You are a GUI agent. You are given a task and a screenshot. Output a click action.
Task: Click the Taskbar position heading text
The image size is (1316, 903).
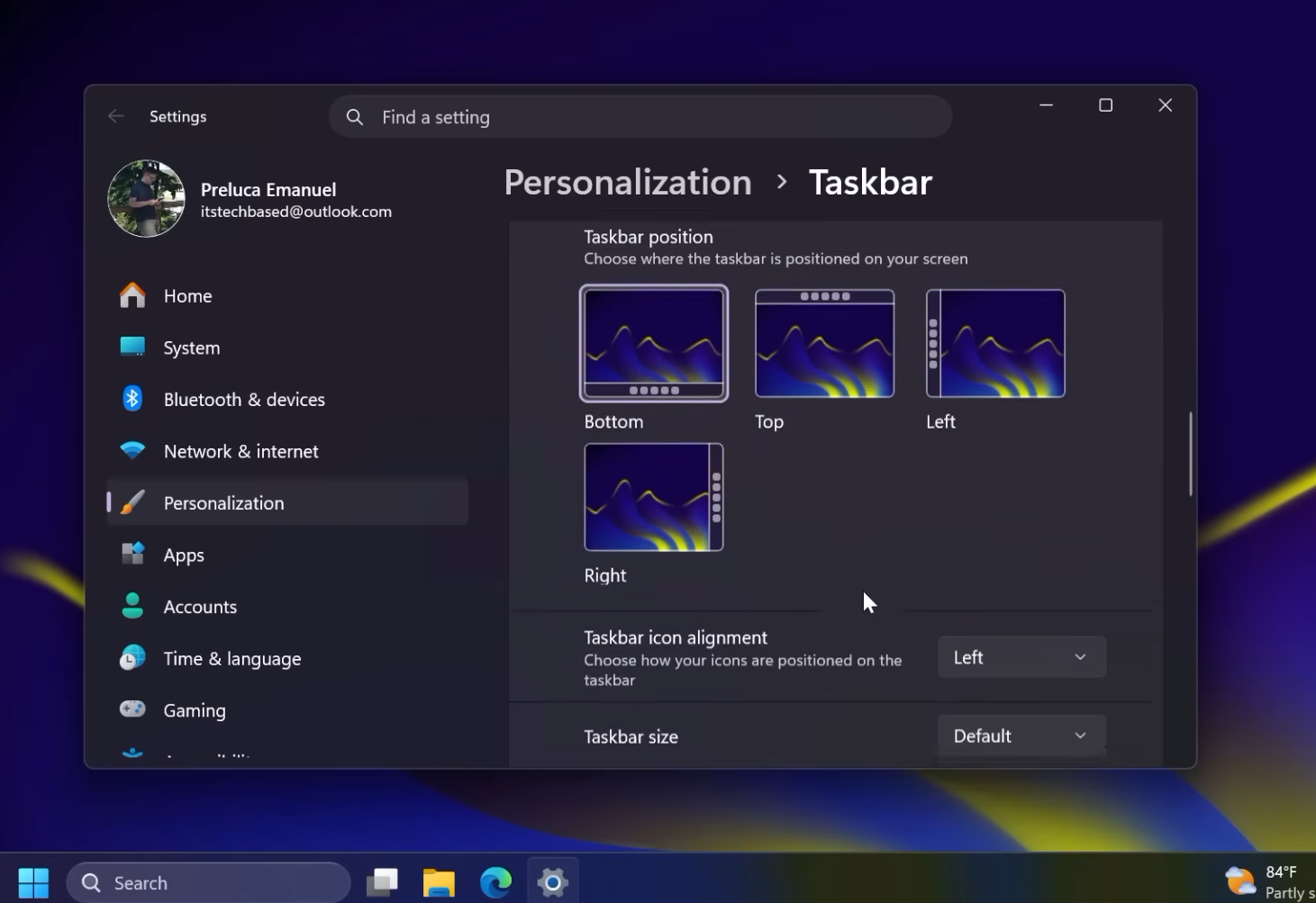(x=649, y=237)
